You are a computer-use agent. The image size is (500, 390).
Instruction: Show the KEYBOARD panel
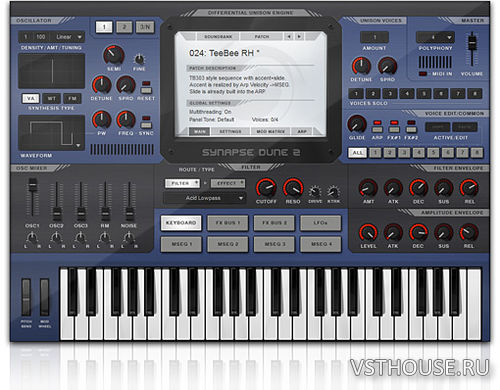(181, 223)
